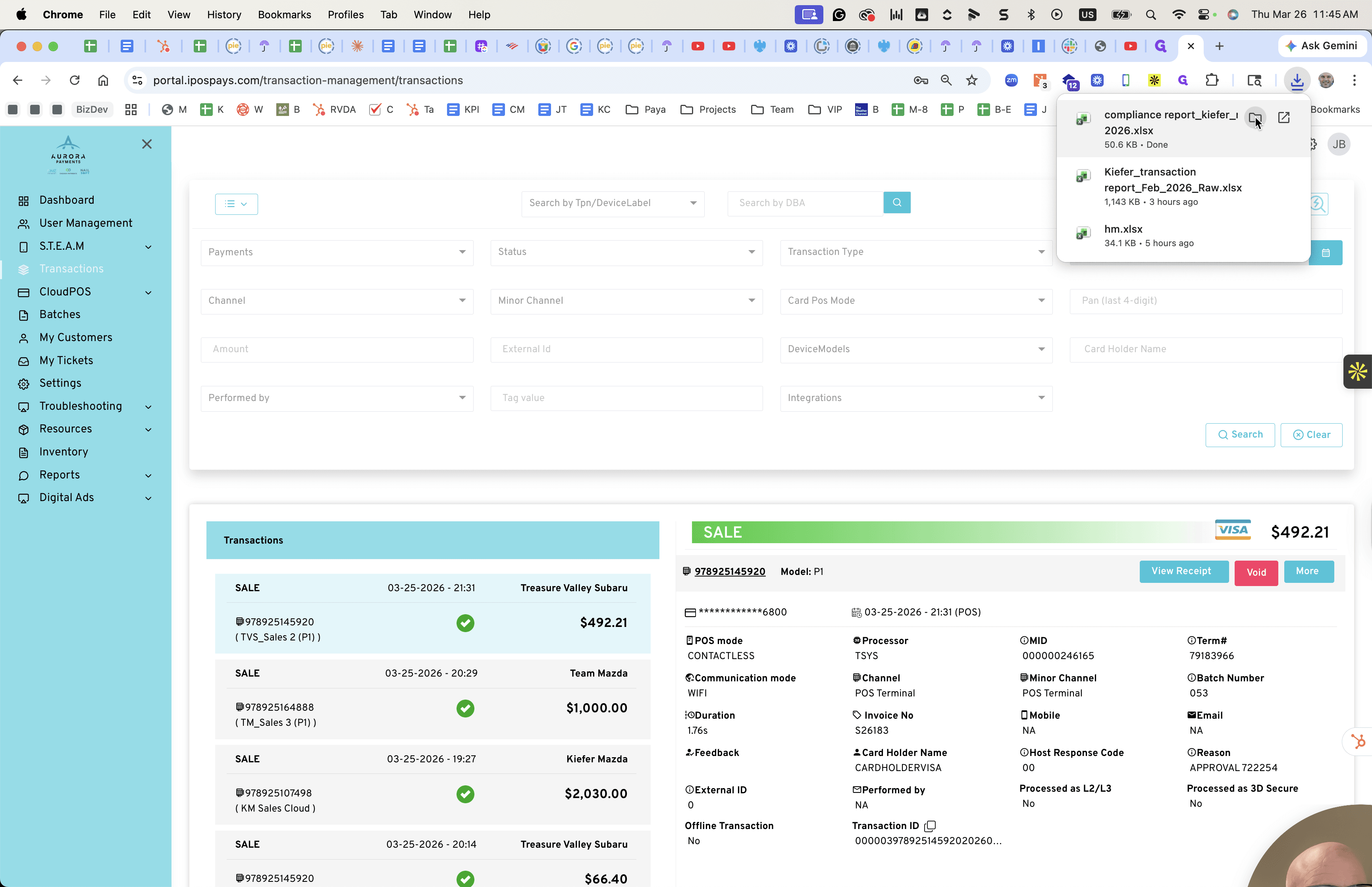This screenshot has width=1372, height=887.
Task: Open Chrome extensions puzzle icon
Action: 1212,81
